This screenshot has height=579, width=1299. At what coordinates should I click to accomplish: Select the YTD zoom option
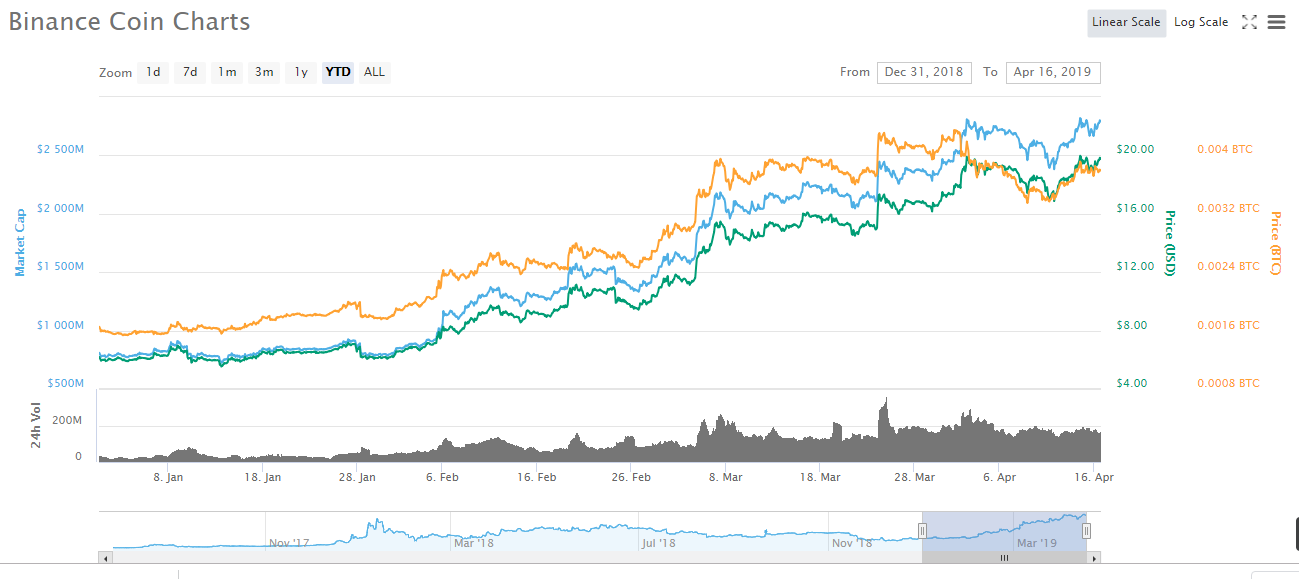338,72
